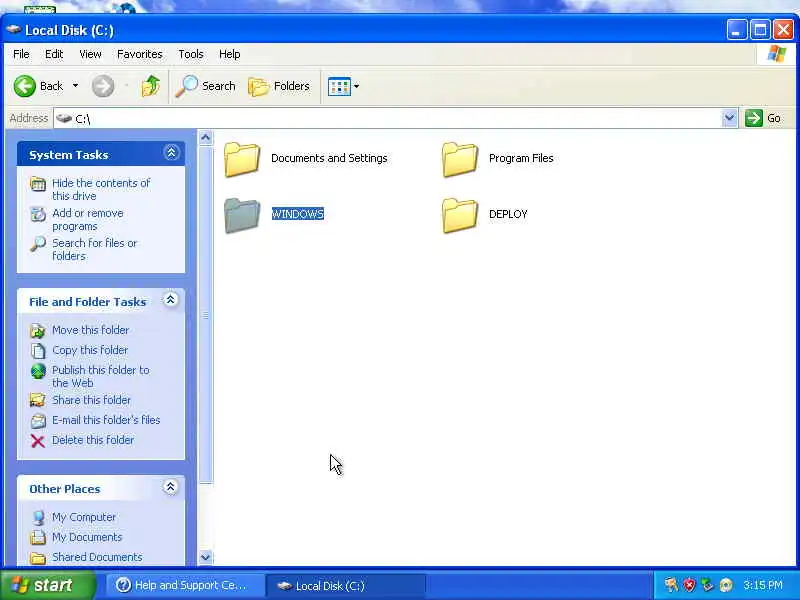Click the taskbar clock showing 3:15 PM
The width and height of the screenshot is (800, 600).
point(763,585)
